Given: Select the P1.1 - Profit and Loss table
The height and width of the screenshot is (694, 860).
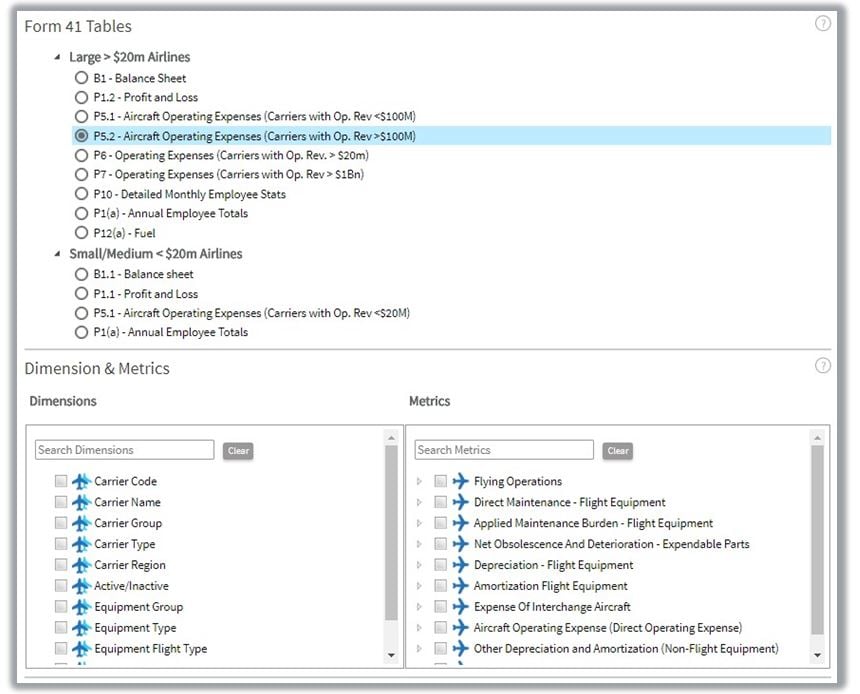Looking at the screenshot, I should click(x=81, y=294).
